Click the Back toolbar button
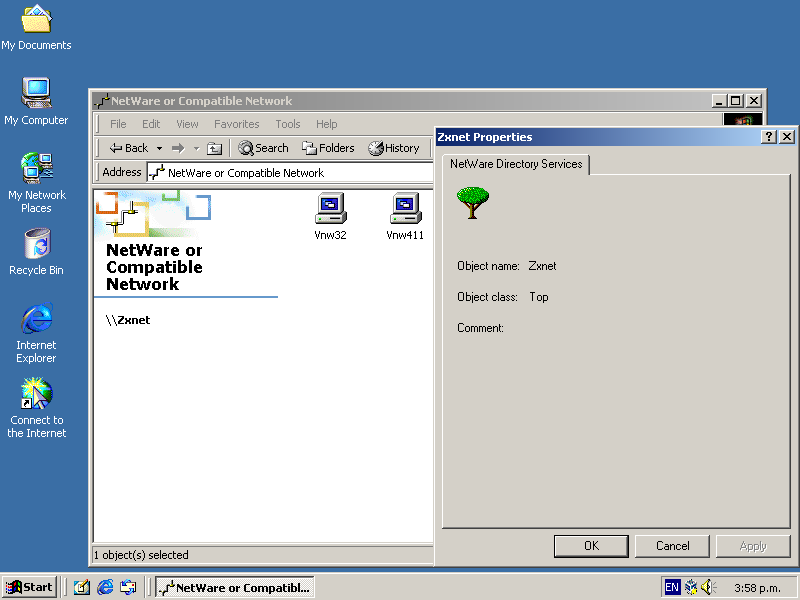 [x=129, y=148]
